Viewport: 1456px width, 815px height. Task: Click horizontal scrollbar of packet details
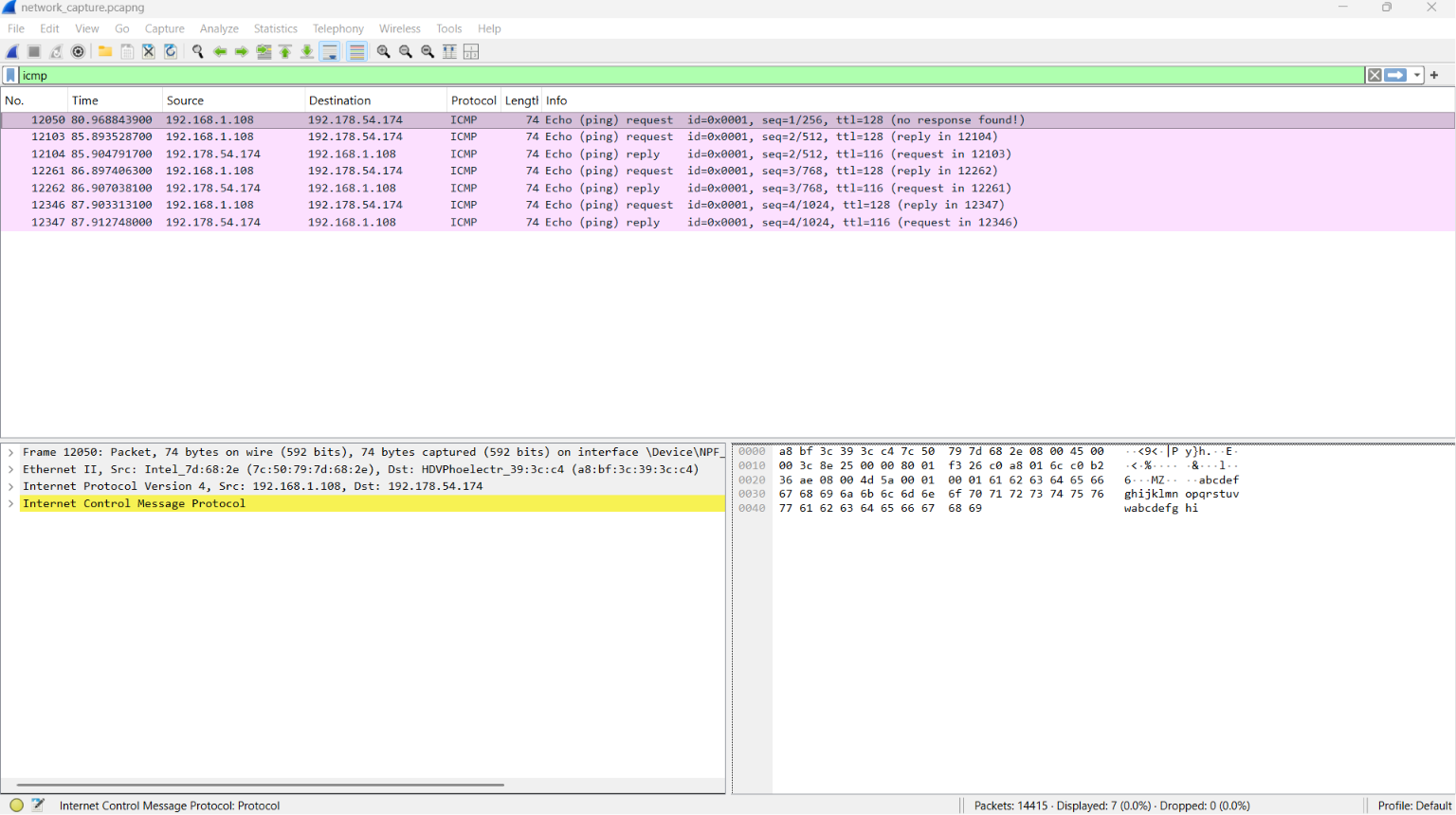(x=260, y=785)
